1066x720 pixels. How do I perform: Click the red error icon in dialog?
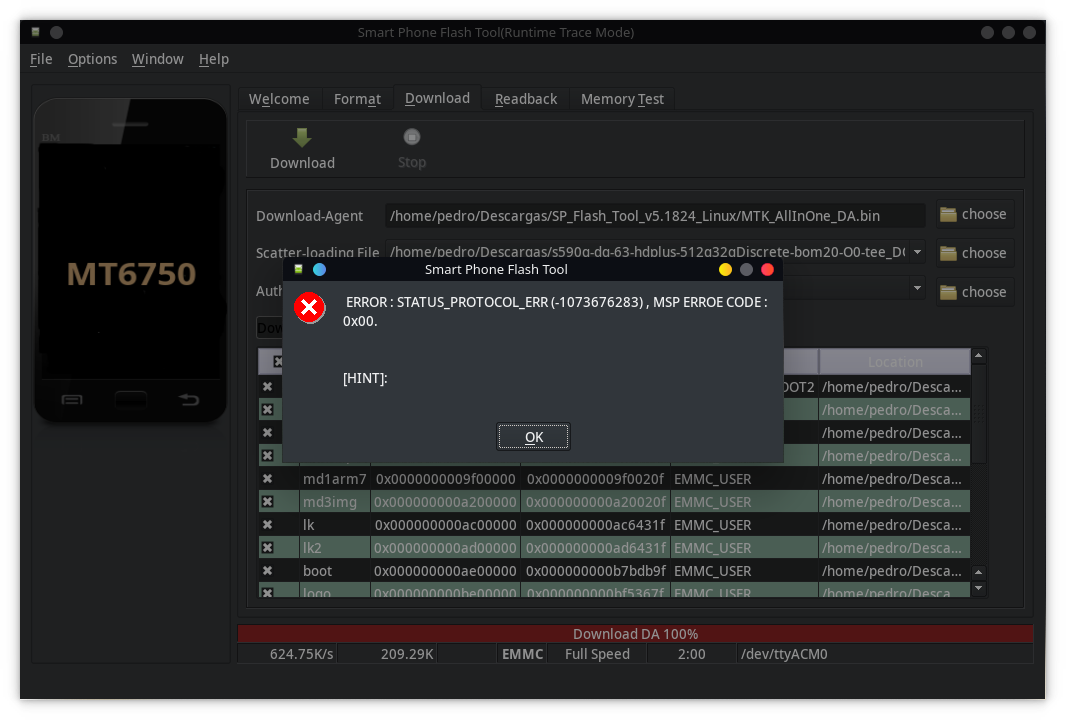[x=309, y=308]
